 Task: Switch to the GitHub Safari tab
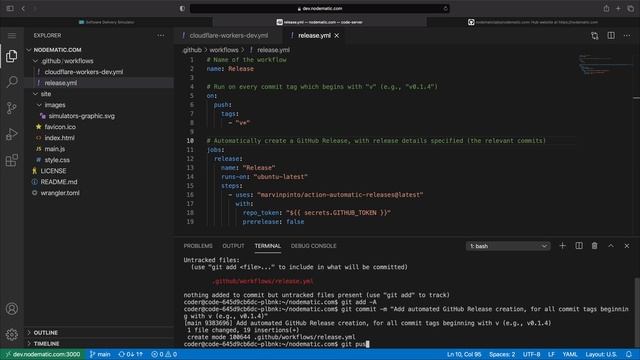click(533, 22)
